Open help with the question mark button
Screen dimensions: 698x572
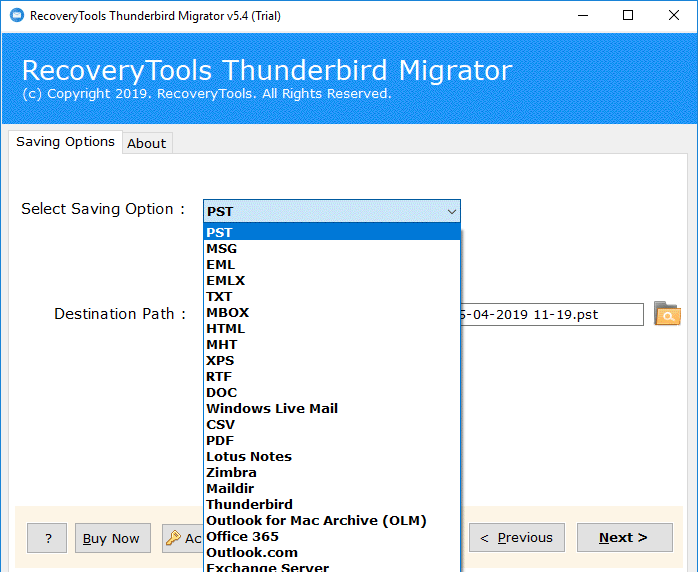(x=47, y=538)
